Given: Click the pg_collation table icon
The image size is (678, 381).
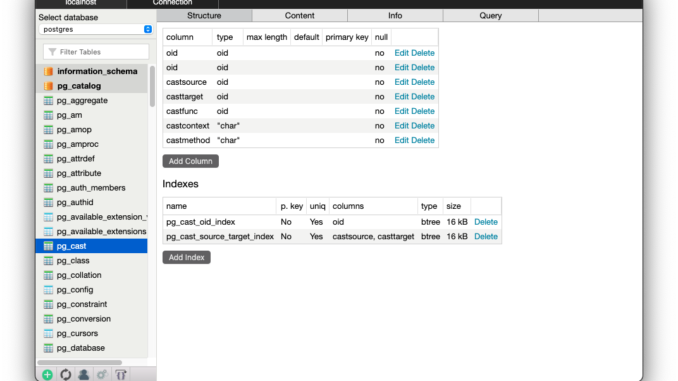Looking at the screenshot, I should 48,275.
